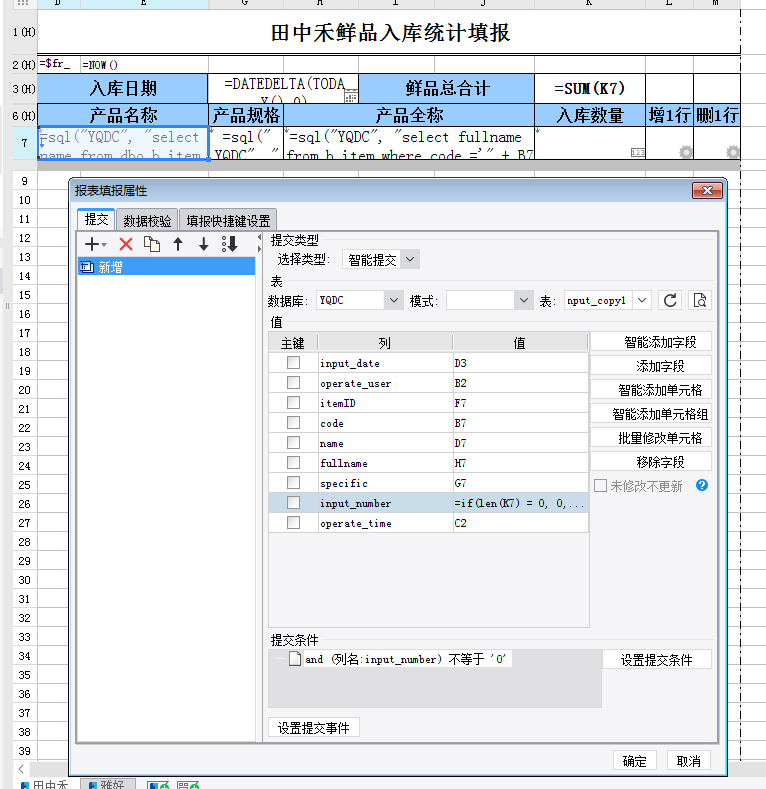
Task: Select the input_number value formula cell
Action: tap(520, 503)
